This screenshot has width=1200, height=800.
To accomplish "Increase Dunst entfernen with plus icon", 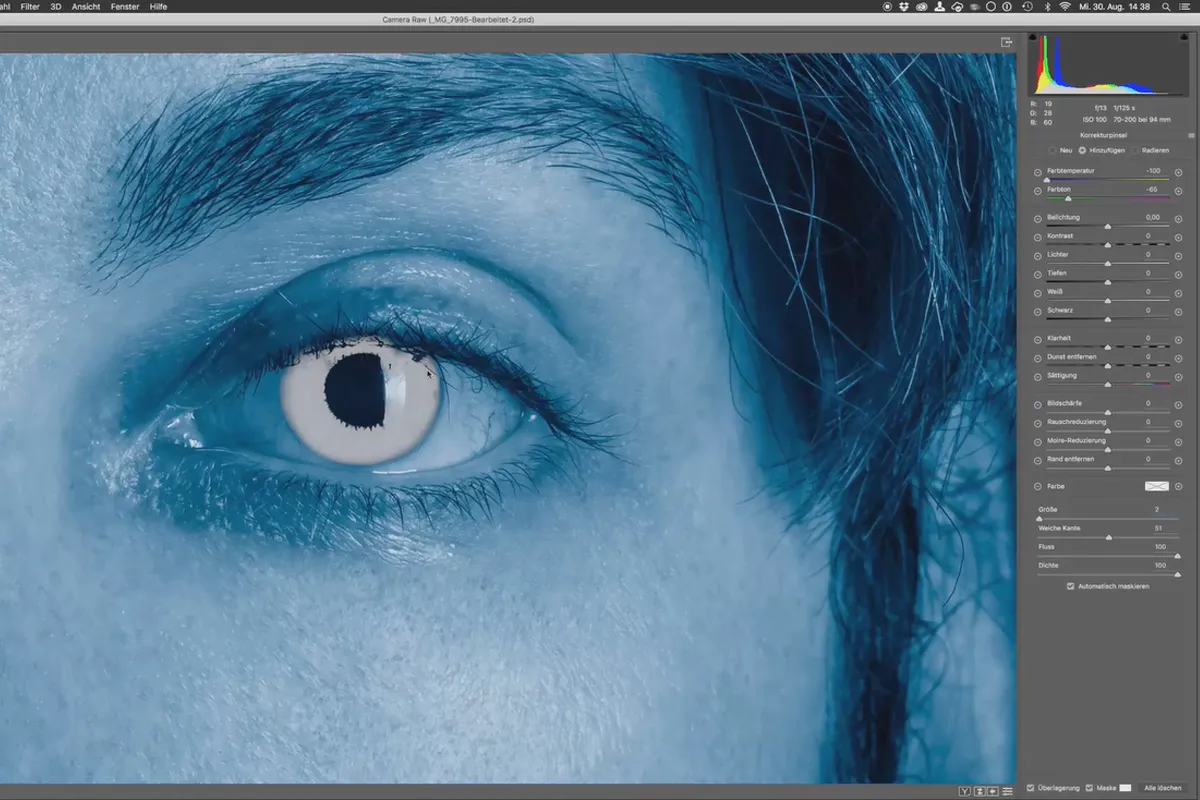I will 1178,359.
